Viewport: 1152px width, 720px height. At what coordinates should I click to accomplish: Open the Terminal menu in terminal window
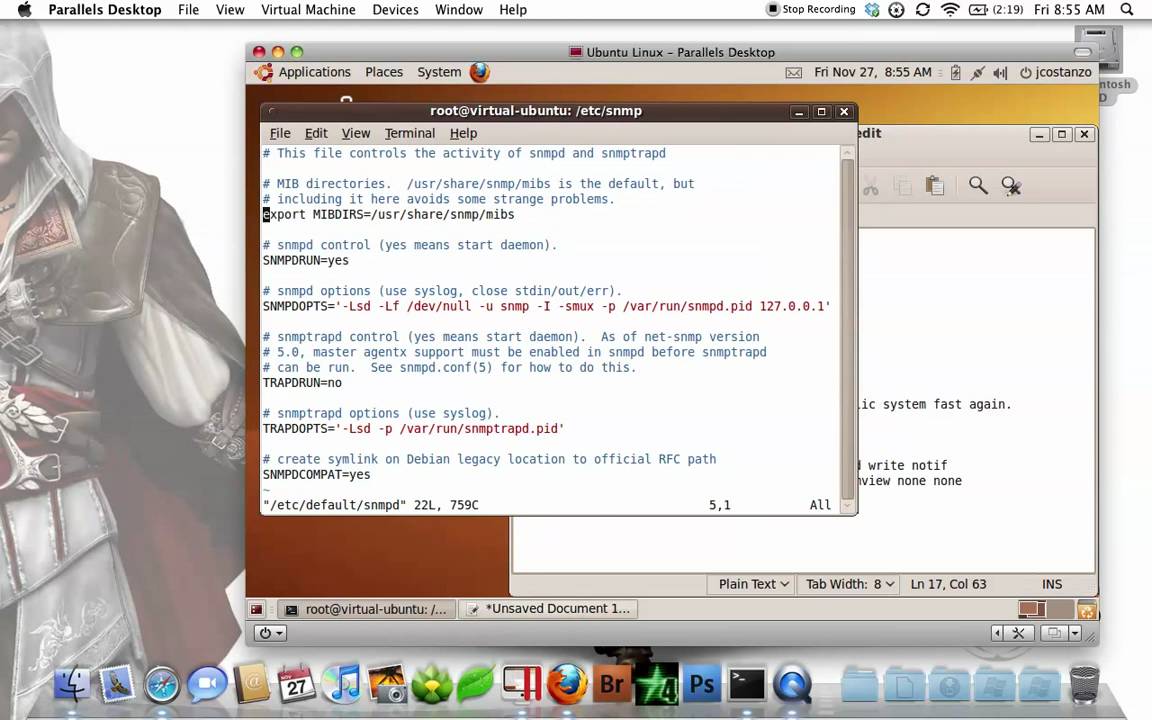point(410,133)
